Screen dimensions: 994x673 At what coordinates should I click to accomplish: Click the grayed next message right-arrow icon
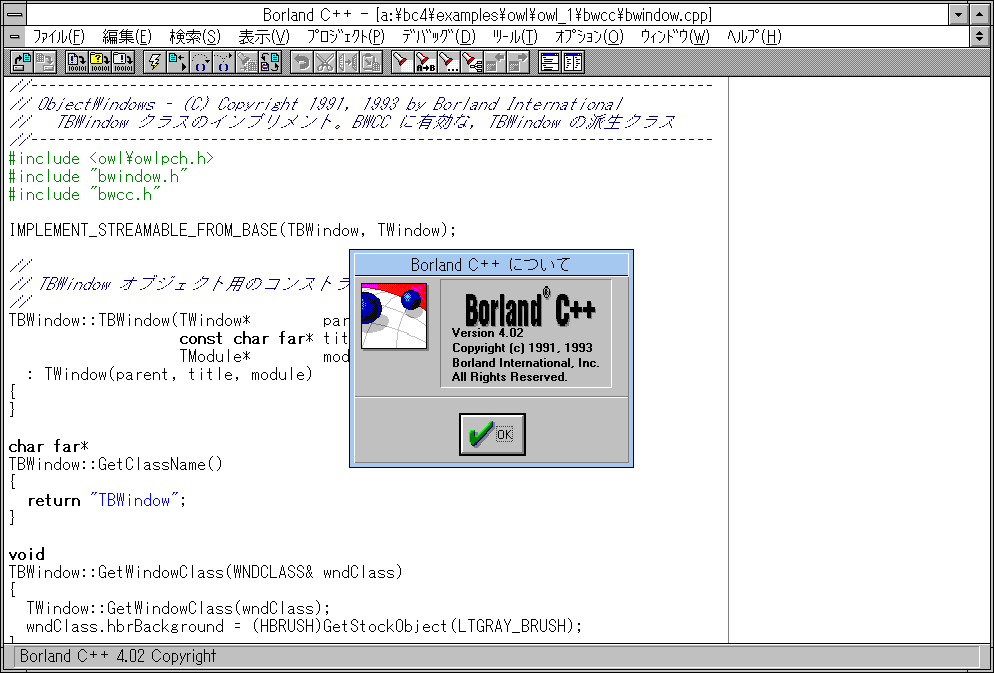pos(517,61)
